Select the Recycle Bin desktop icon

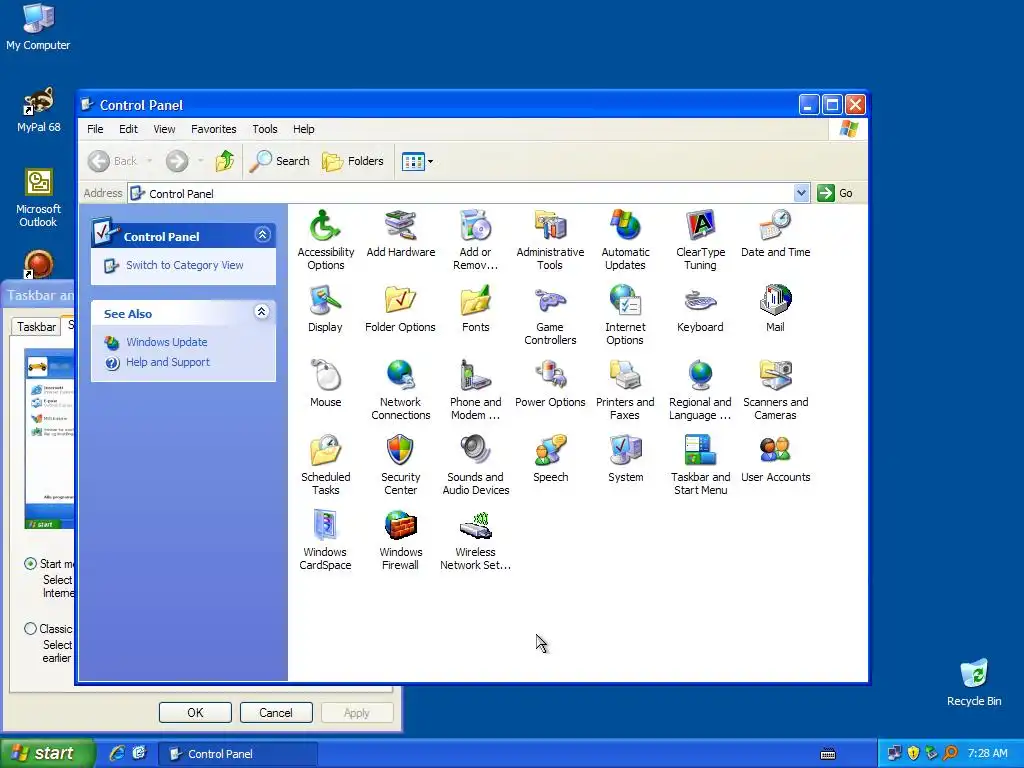974,683
